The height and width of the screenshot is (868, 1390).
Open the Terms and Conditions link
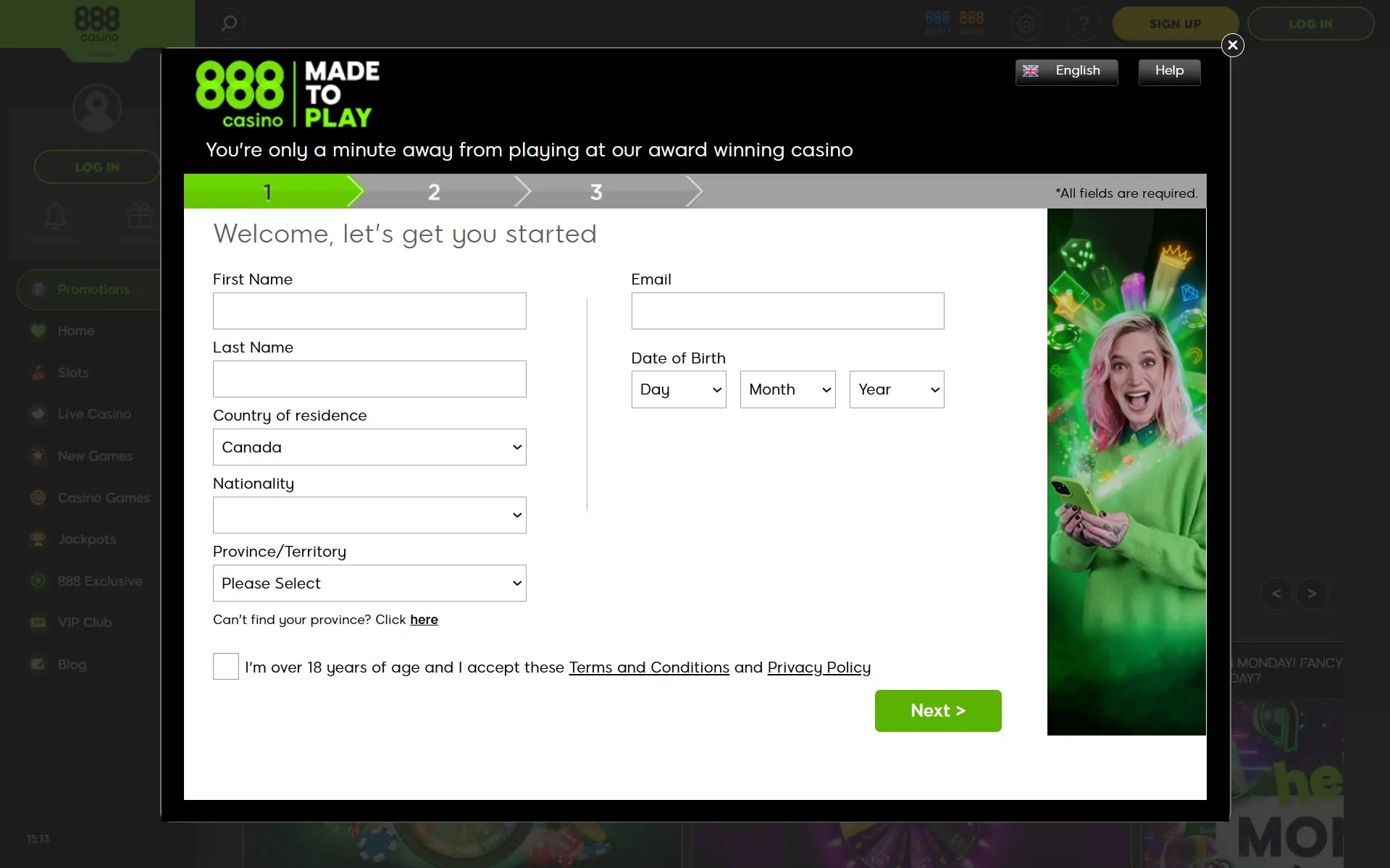[x=648, y=667]
